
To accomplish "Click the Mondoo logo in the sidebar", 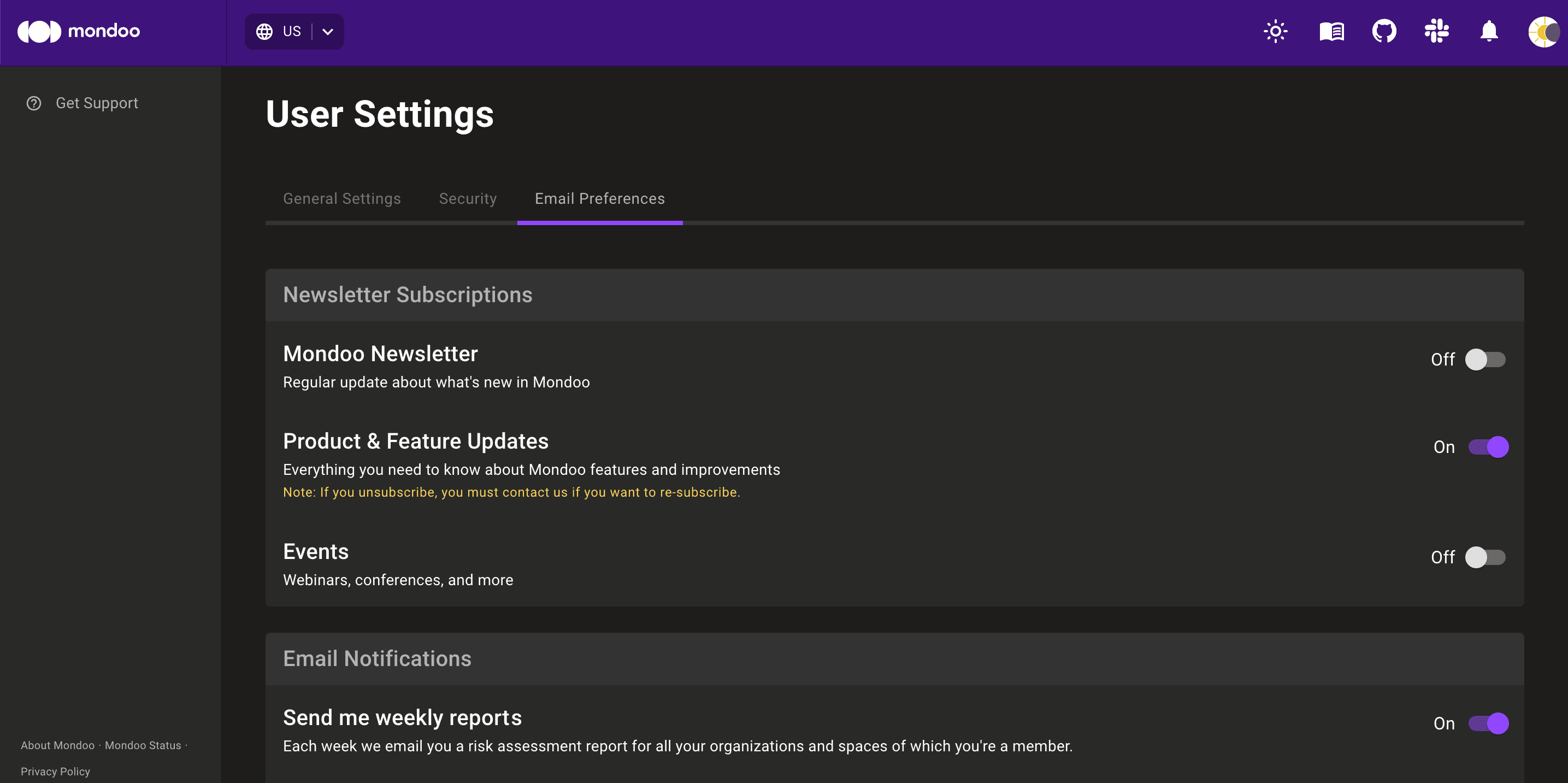I will point(79,31).
